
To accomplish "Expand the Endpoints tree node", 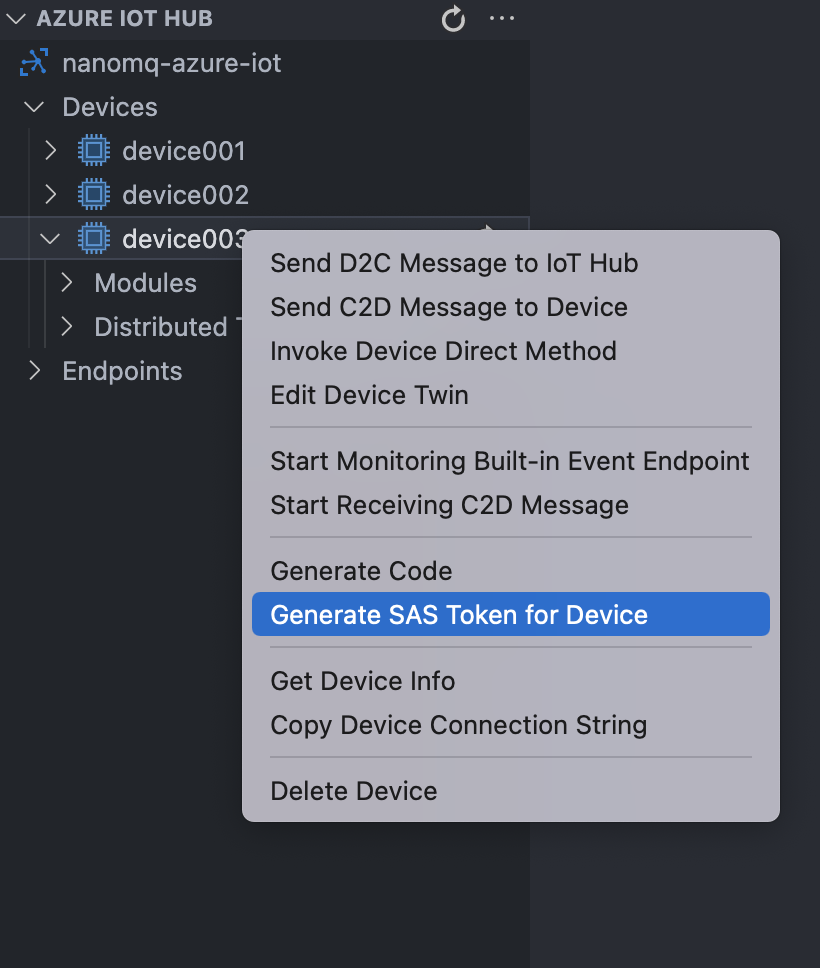I will (35, 371).
